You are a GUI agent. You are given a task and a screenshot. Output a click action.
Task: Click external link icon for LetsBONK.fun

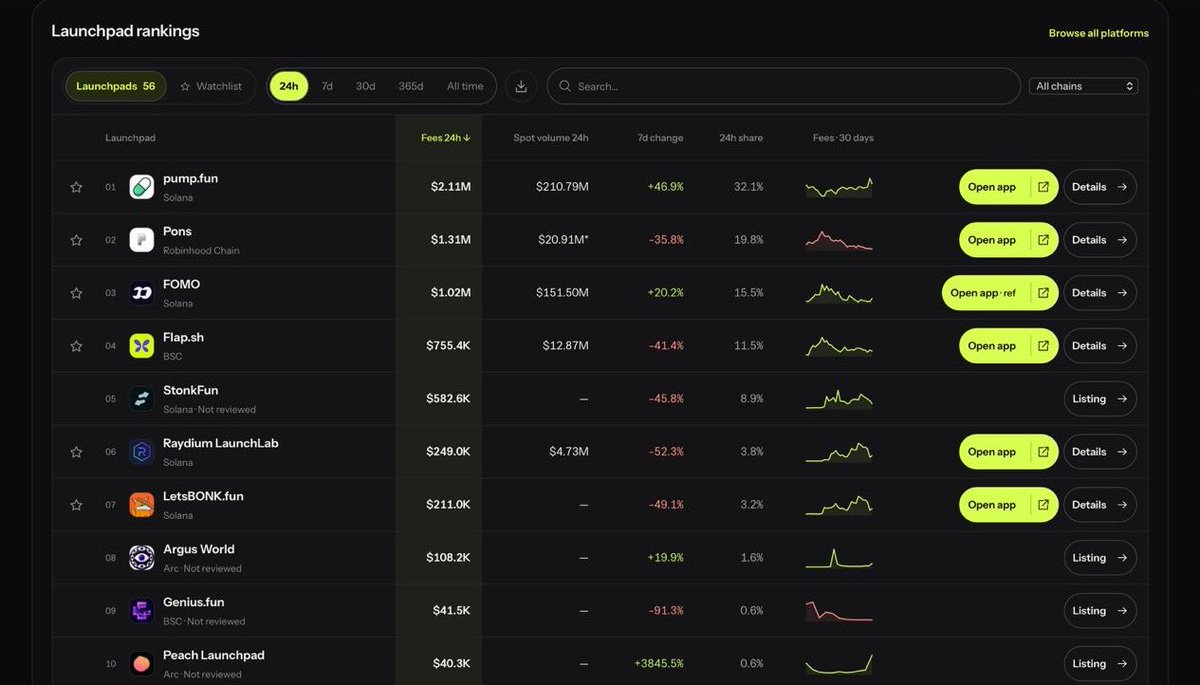click(1043, 505)
